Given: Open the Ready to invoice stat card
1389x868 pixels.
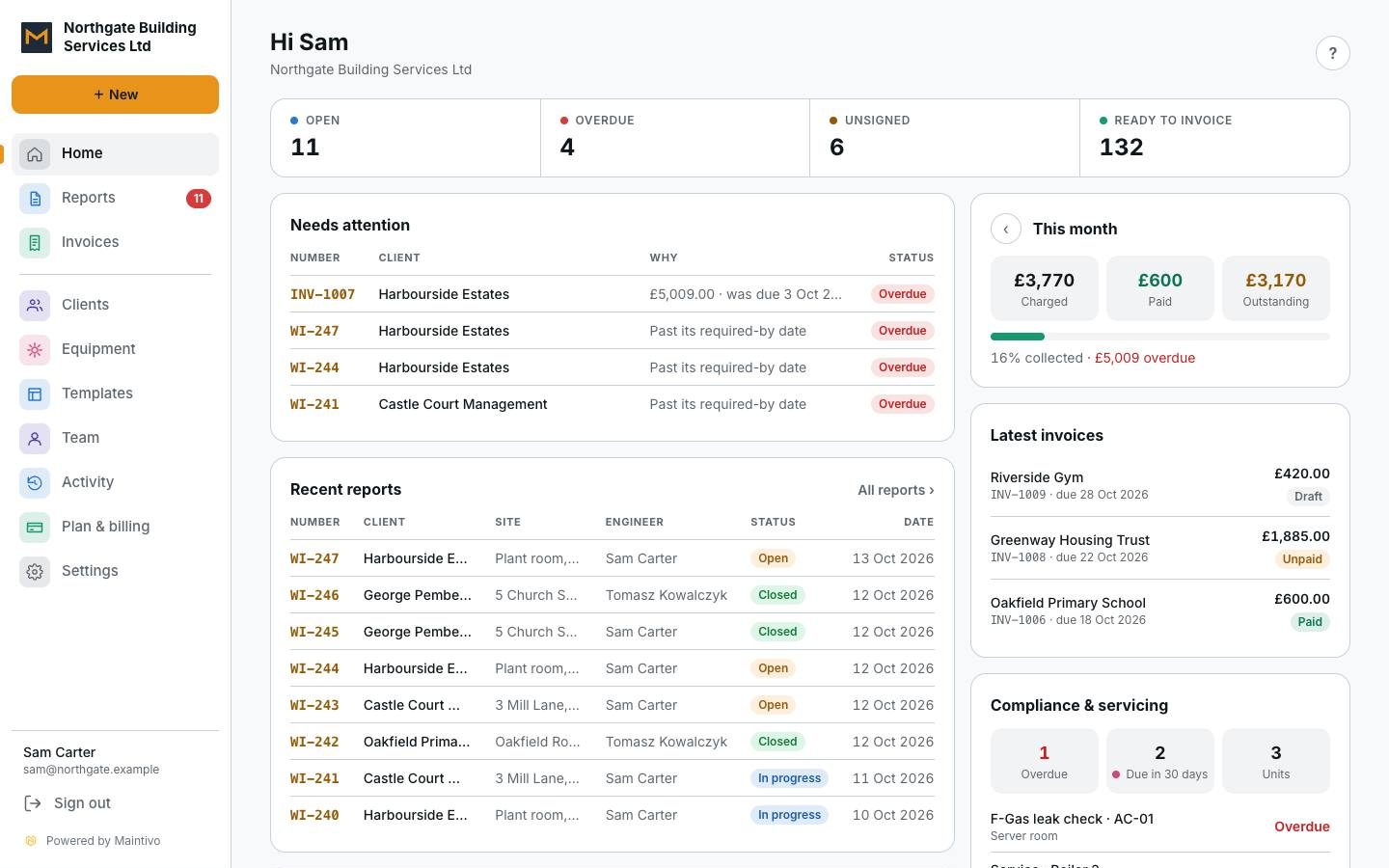Looking at the screenshot, I should click(1214, 138).
